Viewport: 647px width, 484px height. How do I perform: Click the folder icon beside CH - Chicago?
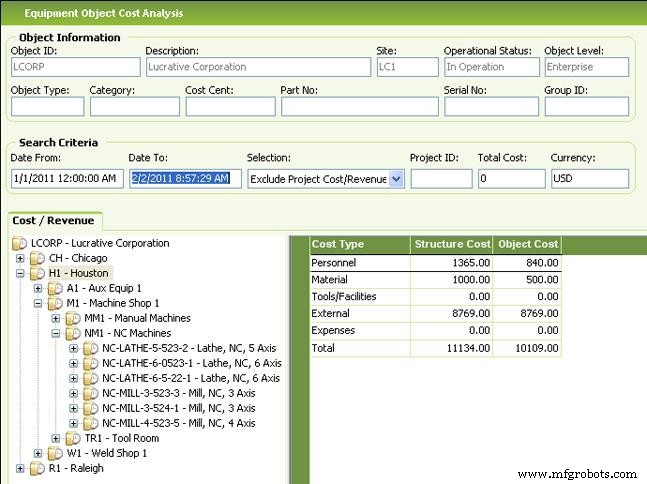coord(37,258)
